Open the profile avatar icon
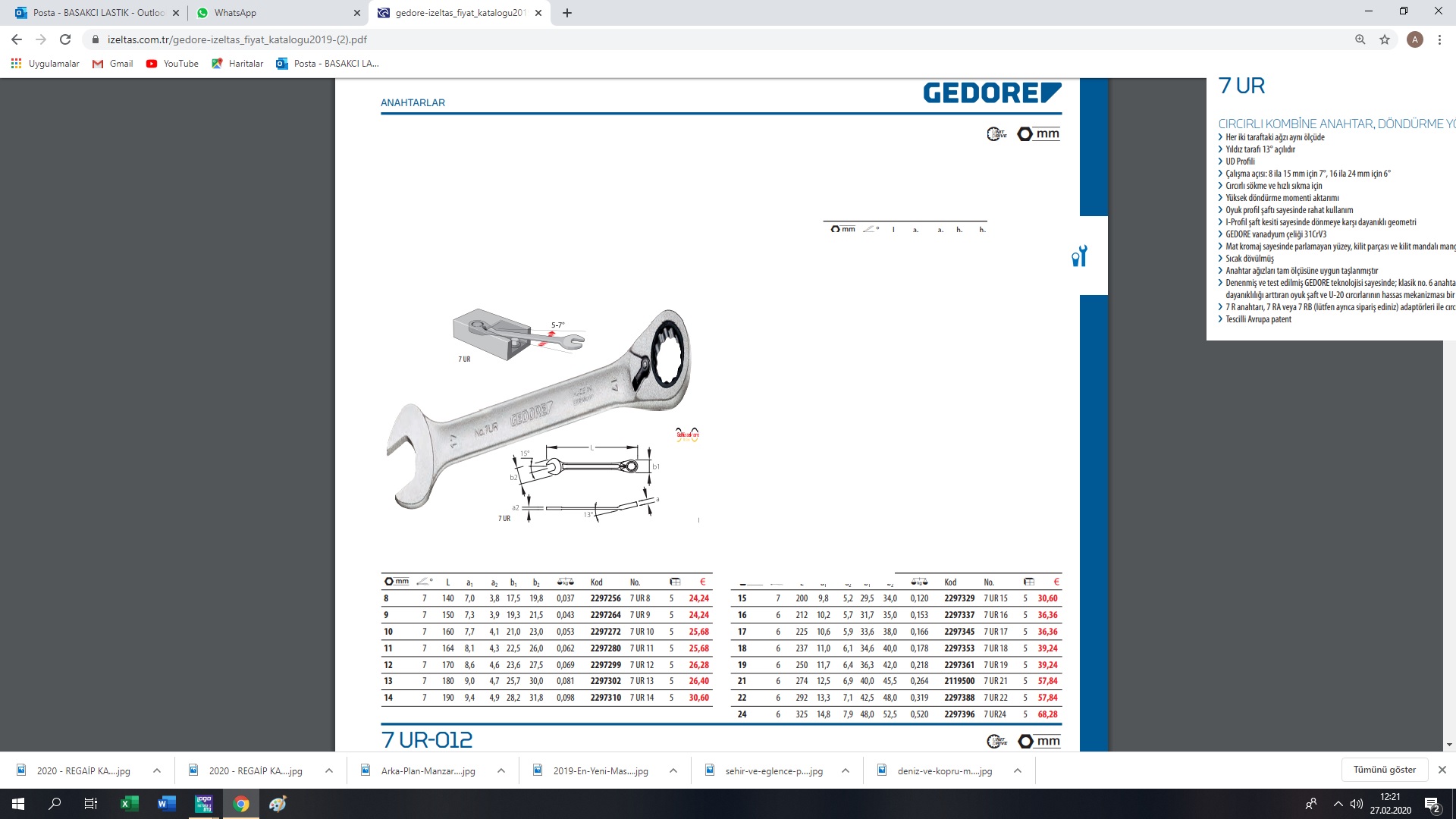 pyautogui.click(x=1414, y=39)
